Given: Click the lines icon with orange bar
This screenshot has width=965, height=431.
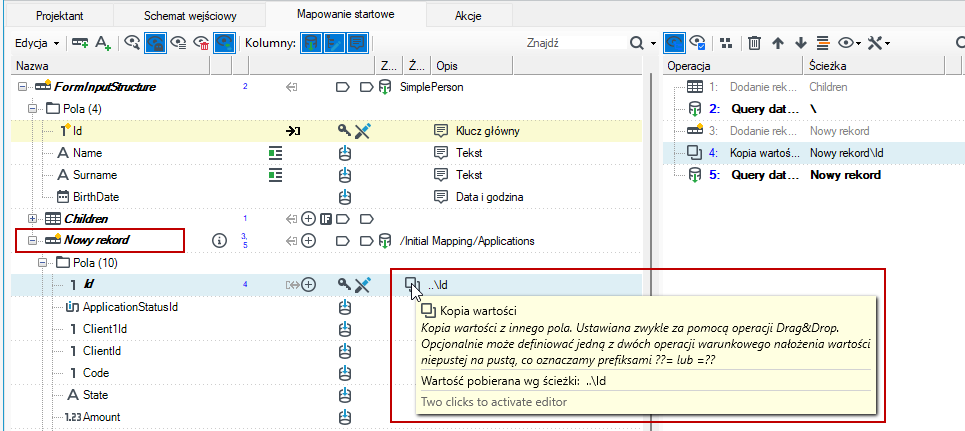Looking at the screenshot, I should click(822, 43).
